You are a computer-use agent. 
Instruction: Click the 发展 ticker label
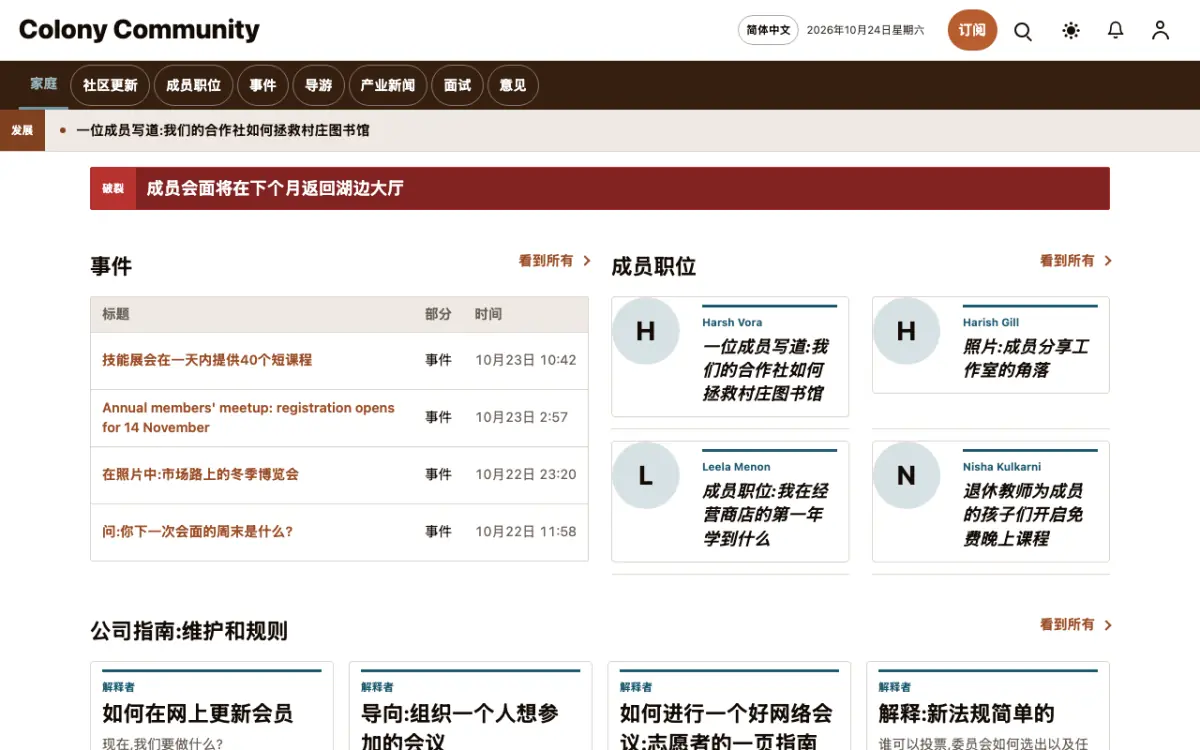click(x=22, y=130)
